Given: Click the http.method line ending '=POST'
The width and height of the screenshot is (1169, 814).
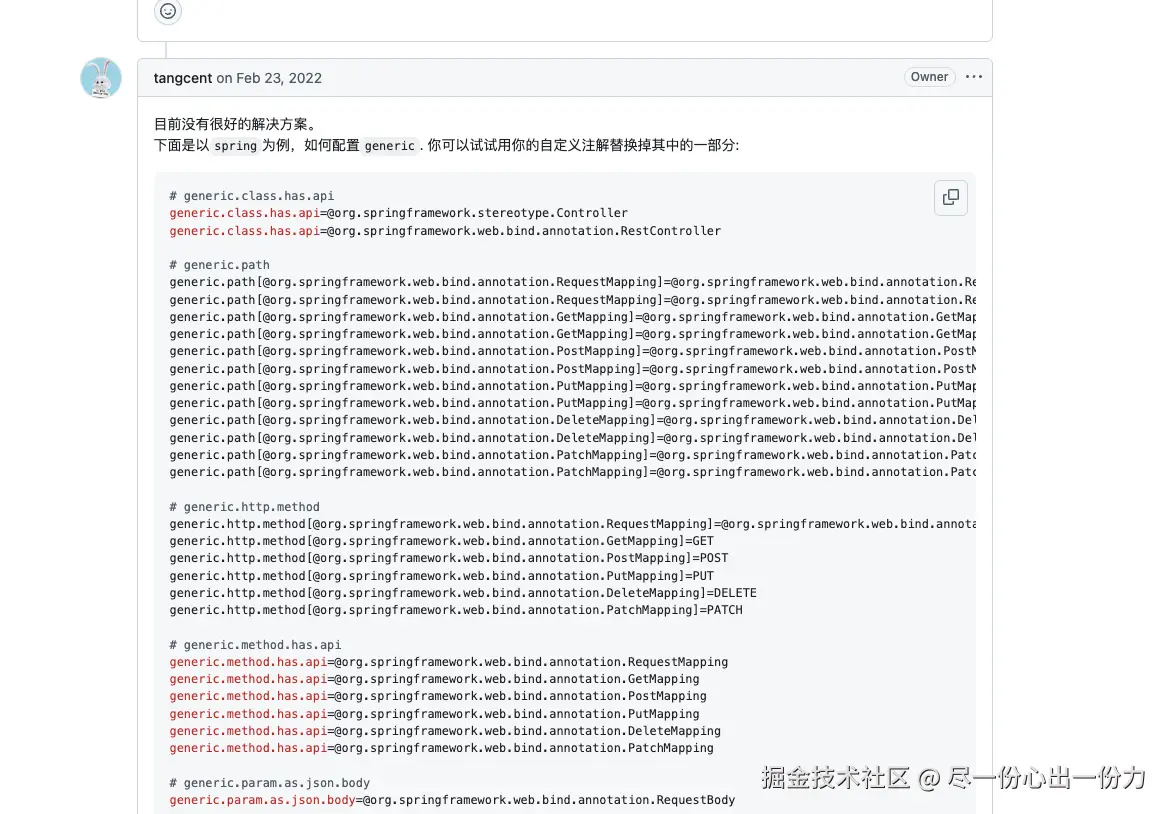Looking at the screenshot, I should click(x=449, y=558).
